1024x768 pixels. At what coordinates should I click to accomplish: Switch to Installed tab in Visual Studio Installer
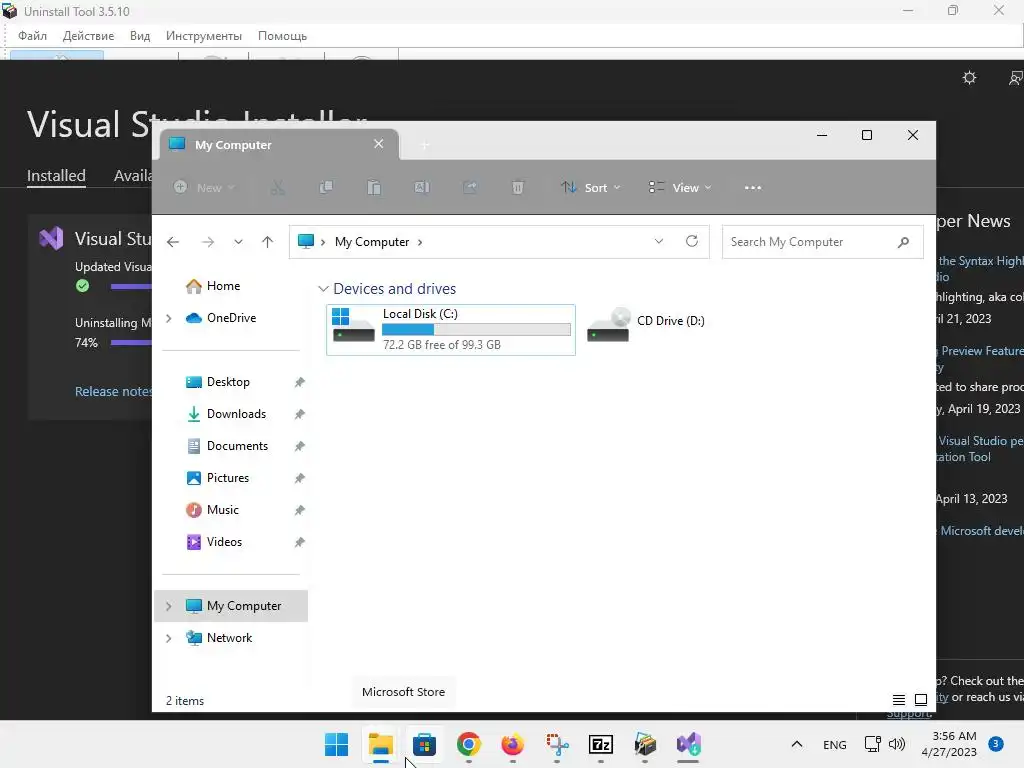[x=56, y=176]
